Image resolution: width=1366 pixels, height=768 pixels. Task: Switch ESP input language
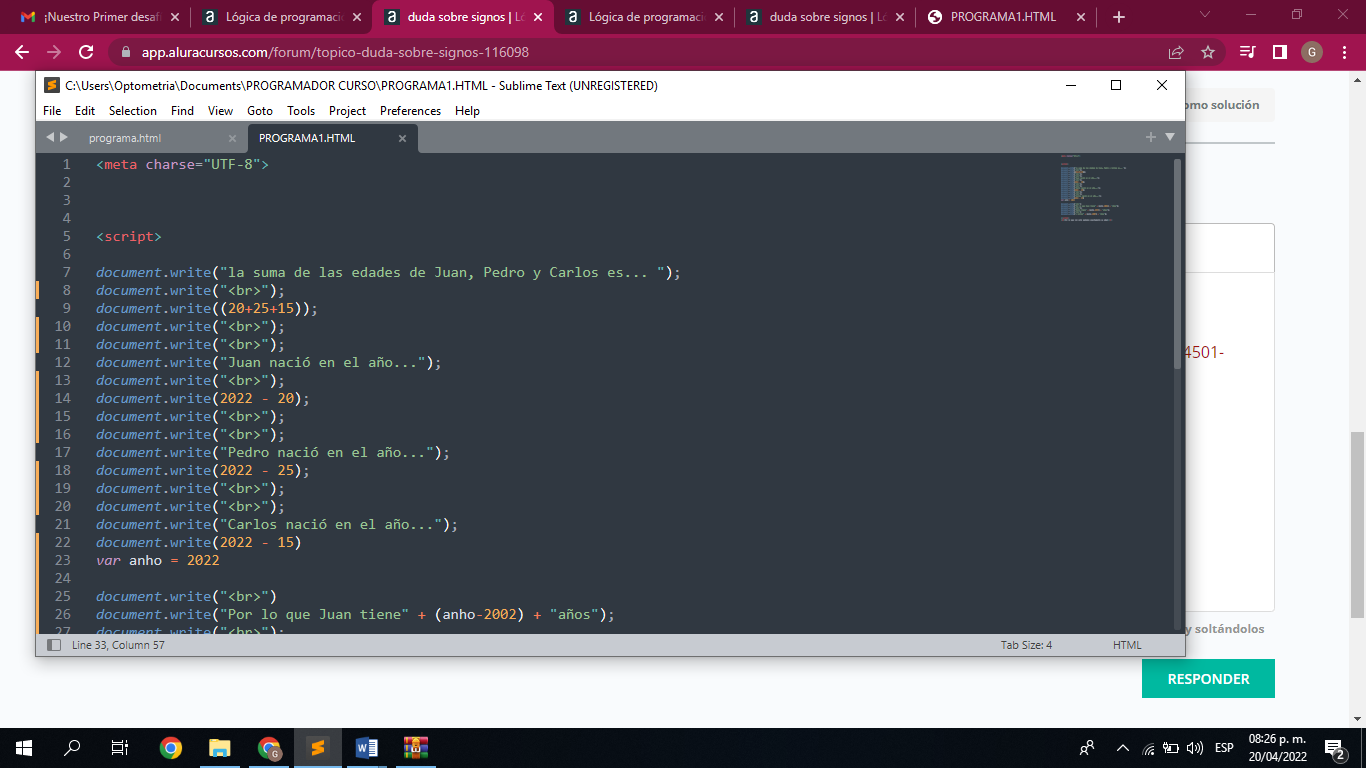(1224, 748)
